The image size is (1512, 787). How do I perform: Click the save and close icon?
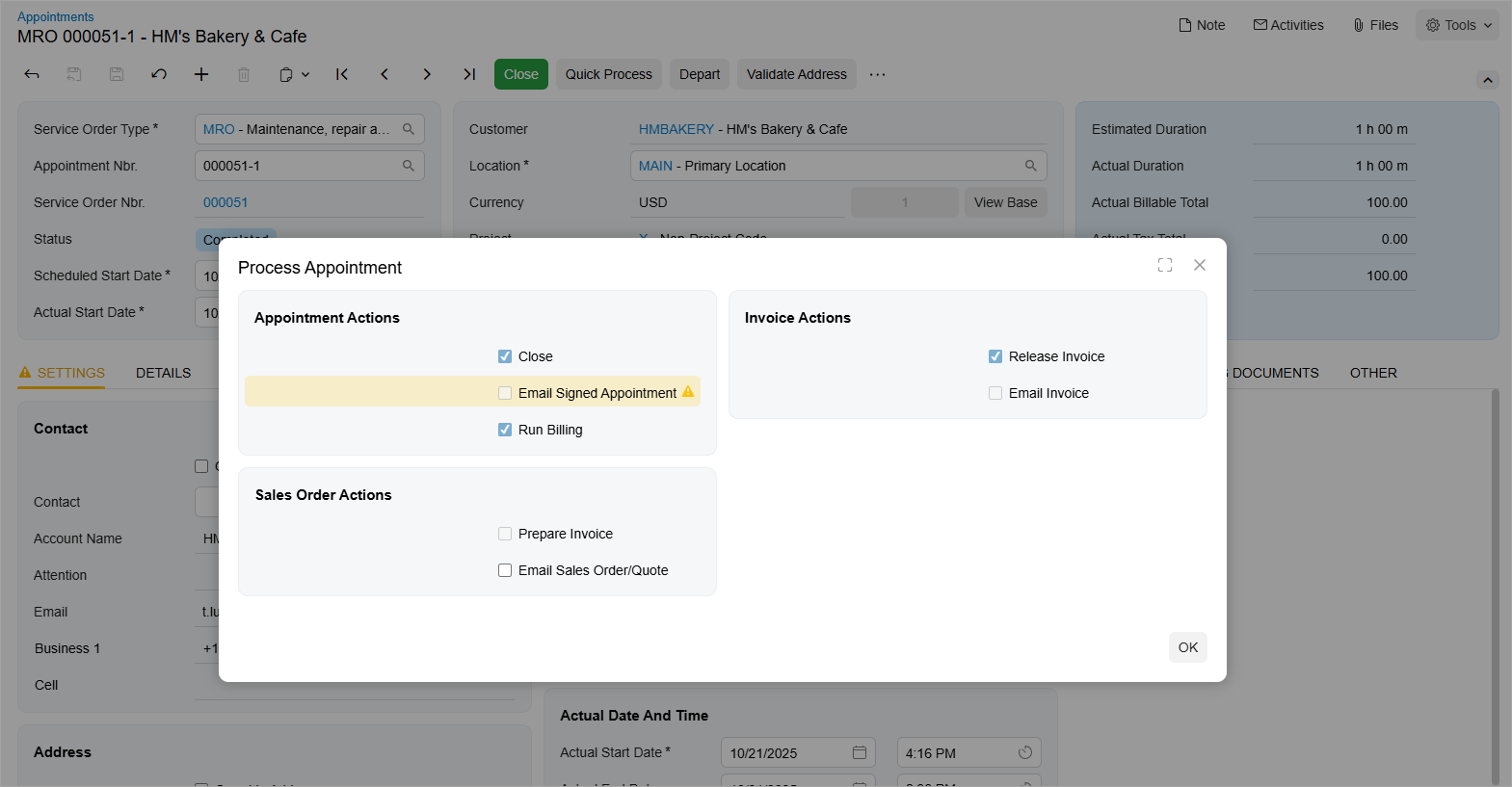(x=74, y=74)
